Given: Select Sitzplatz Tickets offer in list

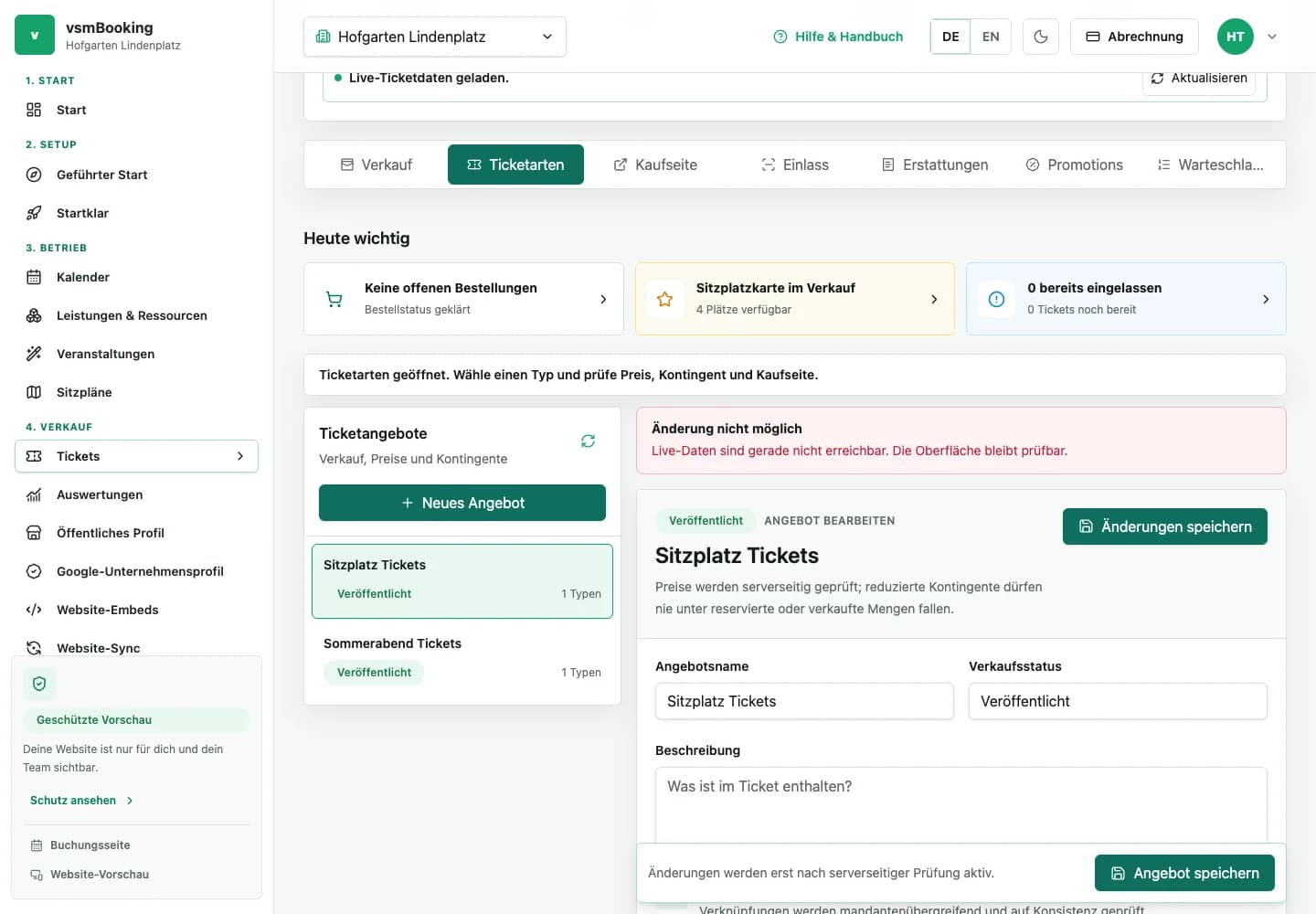Looking at the screenshot, I should tap(462, 581).
